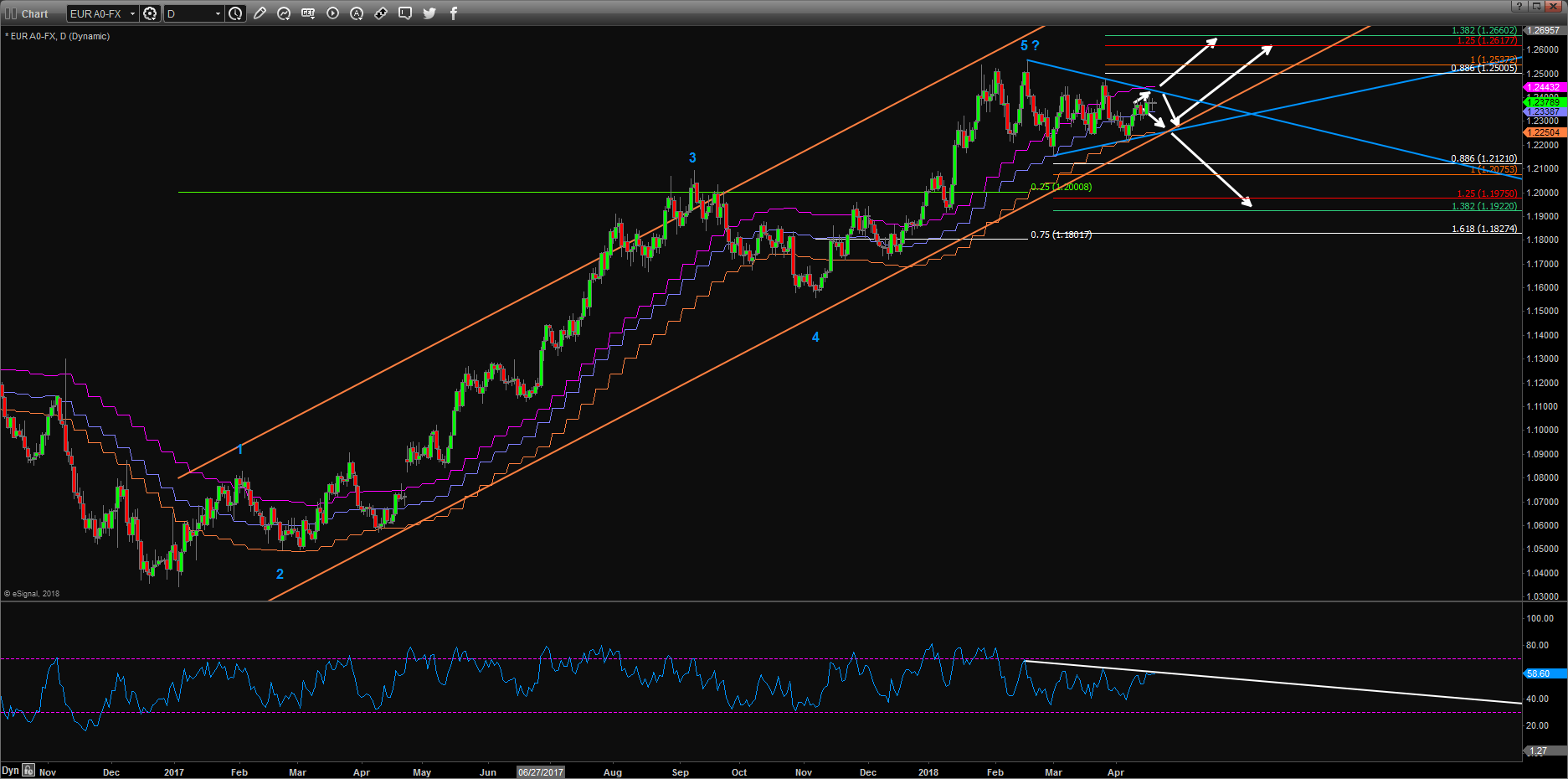Open the GET advanced tools menu
The image size is (1568, 779).
(309, 13)
